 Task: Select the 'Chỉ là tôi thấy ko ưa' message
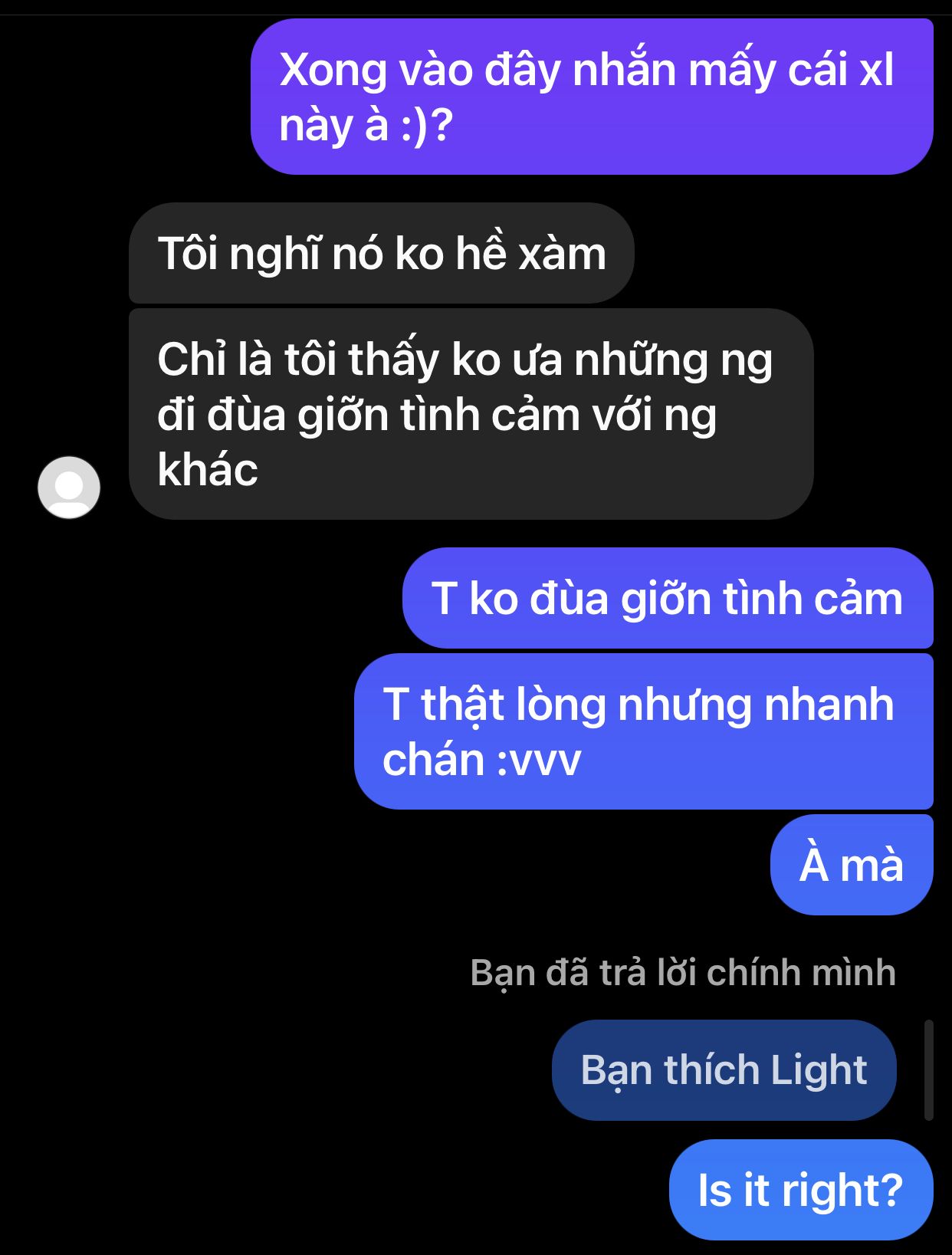(x=471, y=414)
